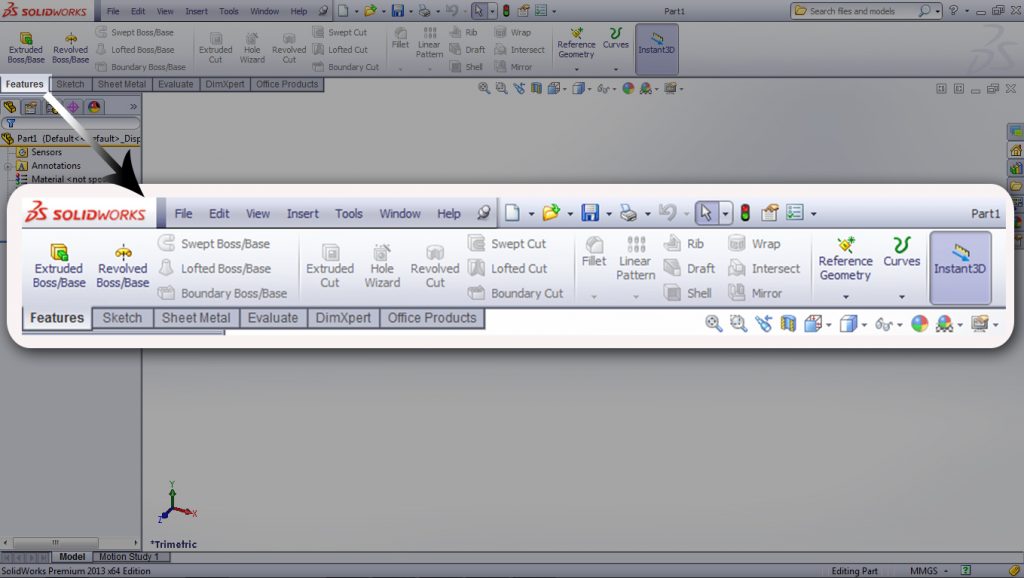Click Edit Appearance color ball in small view toolbar
Screen dimensions: 1024x578
[x=628, y=88]
